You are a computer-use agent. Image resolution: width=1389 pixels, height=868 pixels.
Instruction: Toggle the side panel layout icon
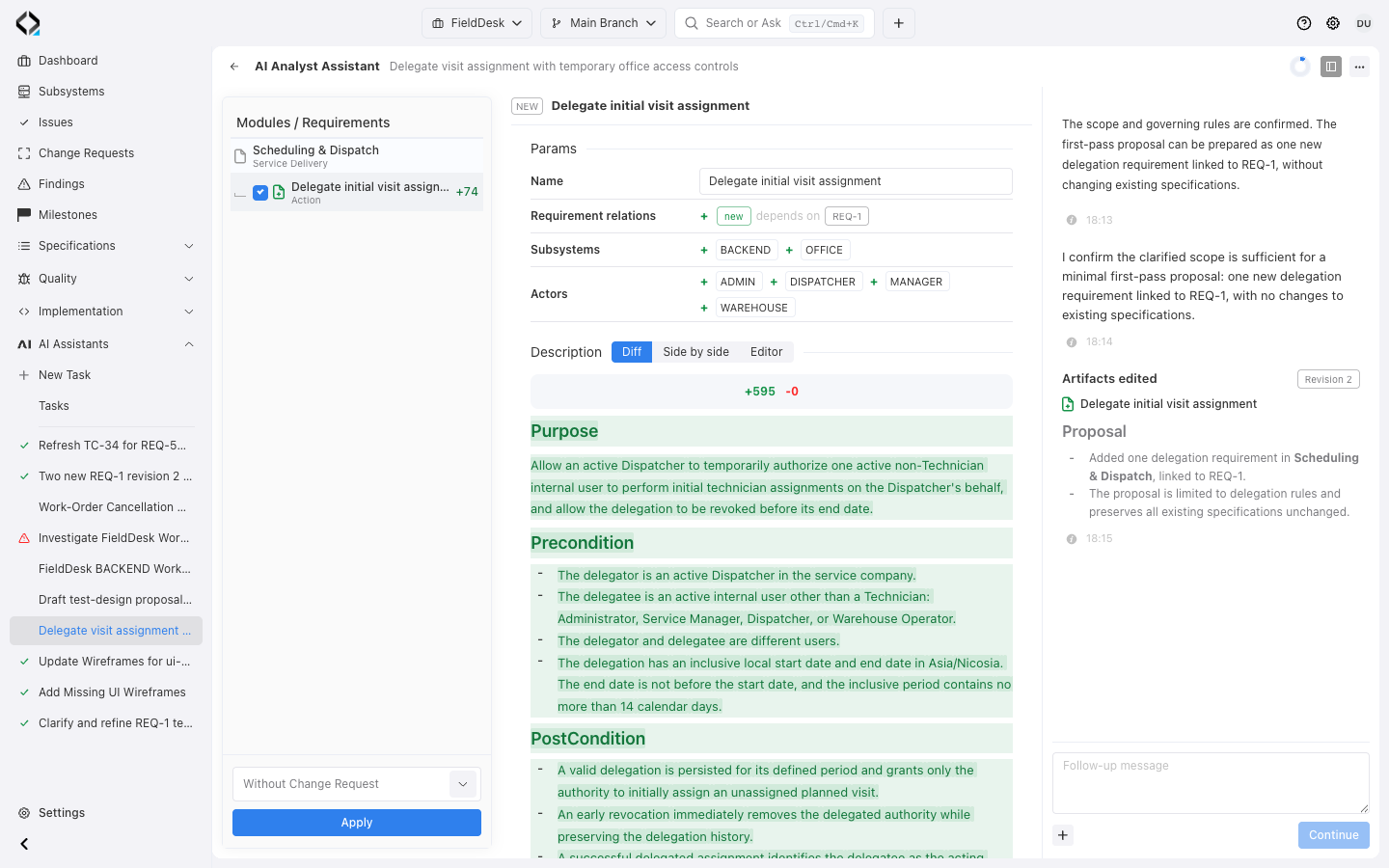[x=1331, y=67]
